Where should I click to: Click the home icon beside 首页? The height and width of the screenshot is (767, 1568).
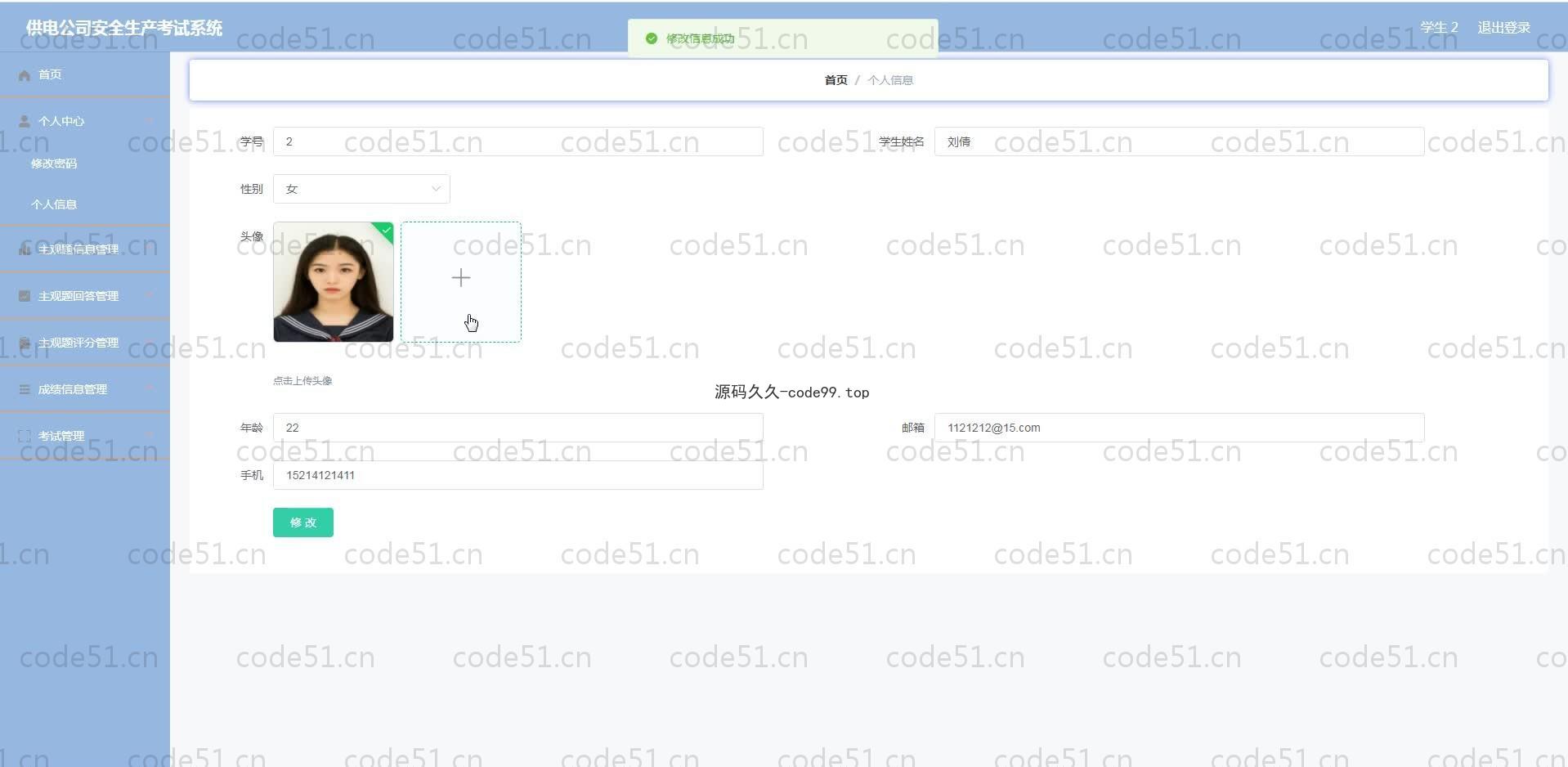point(25,75)
